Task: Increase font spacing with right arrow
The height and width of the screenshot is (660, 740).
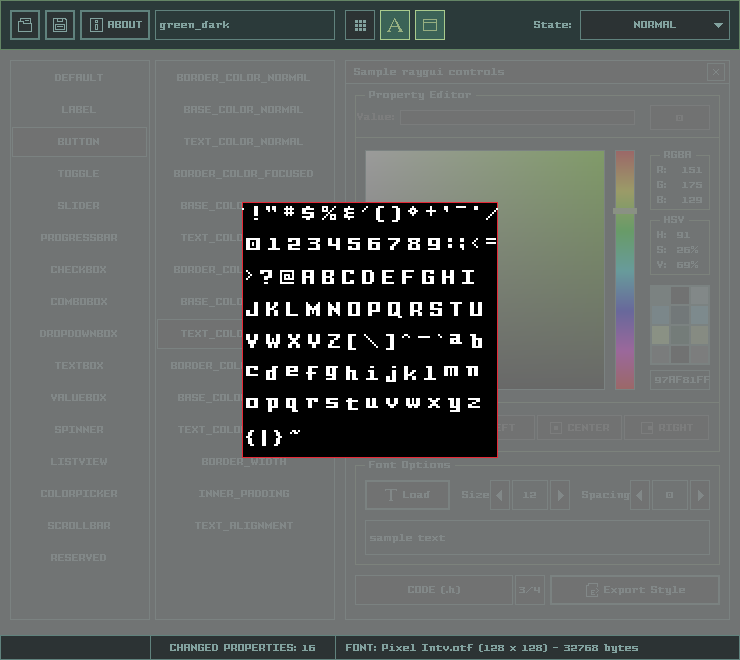Action: point(700,494)
